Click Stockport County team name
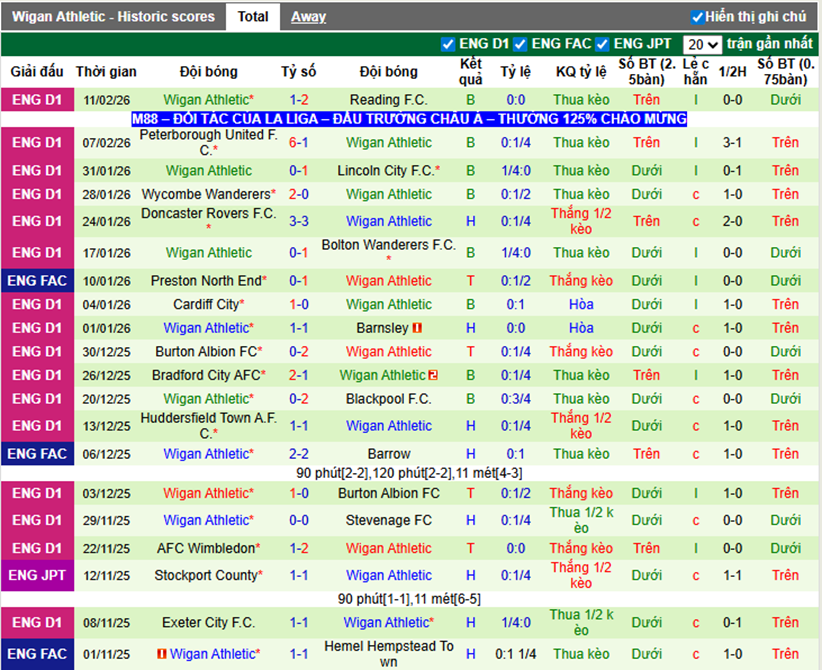Viewport: 822px width, 670px height. point(206,576)
